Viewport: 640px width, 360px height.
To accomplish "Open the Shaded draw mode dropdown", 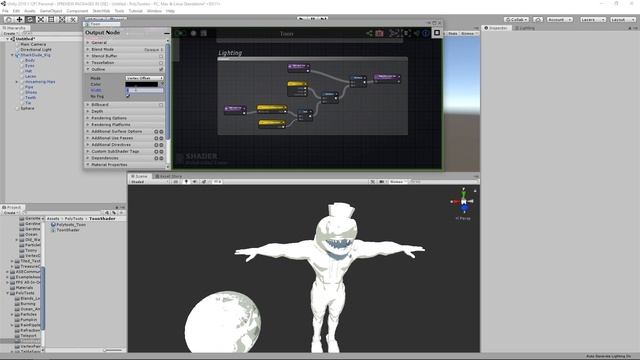I will [x=149, y=182].
